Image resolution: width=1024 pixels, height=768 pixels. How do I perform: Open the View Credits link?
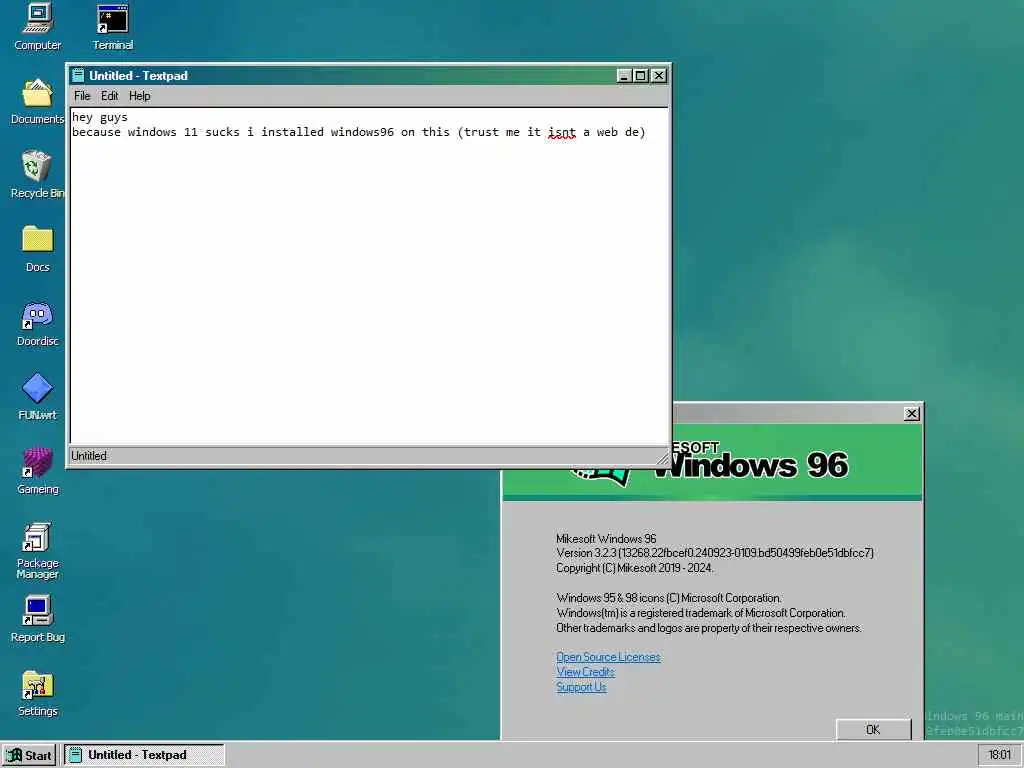pos(585,672)
